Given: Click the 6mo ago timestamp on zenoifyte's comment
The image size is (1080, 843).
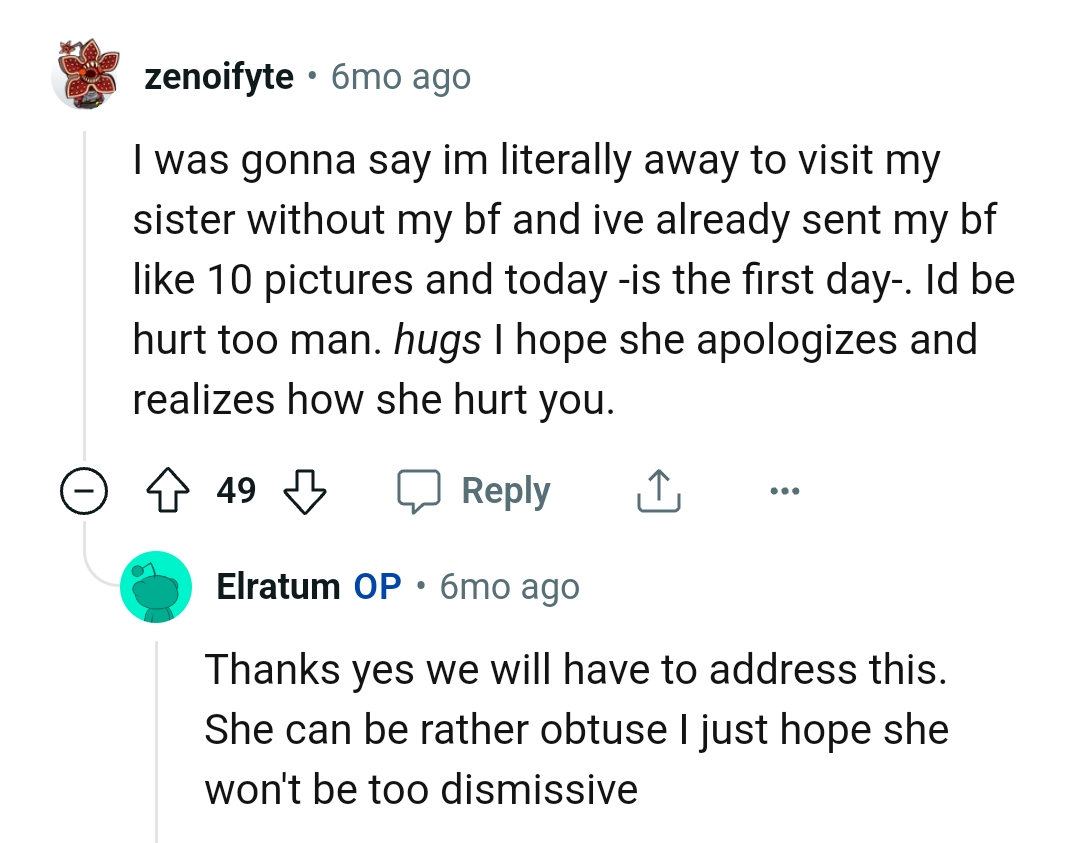Looking at the screenshot, I should coord(400,76).
